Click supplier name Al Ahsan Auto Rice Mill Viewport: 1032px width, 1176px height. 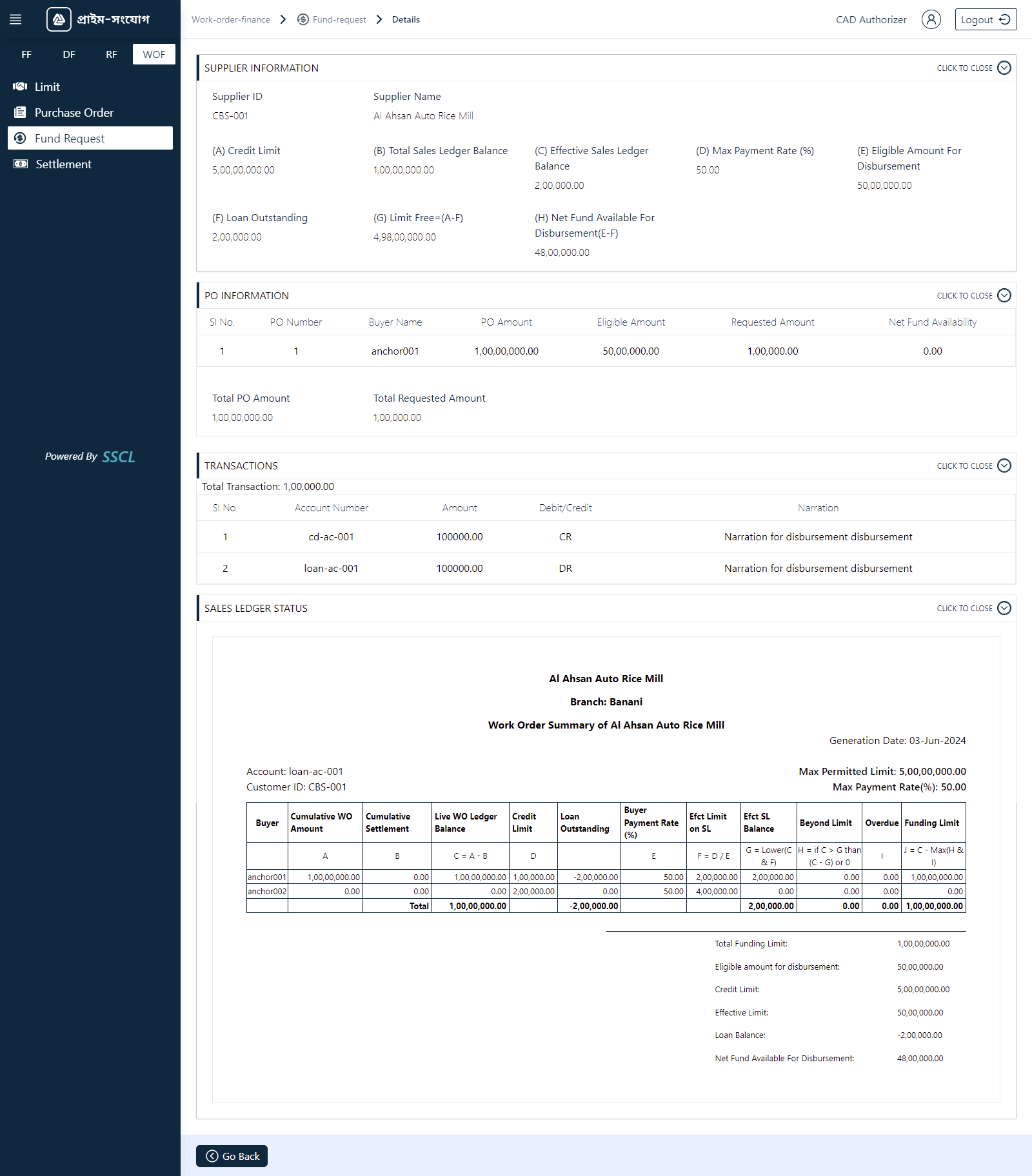click(x=423, y=116)
